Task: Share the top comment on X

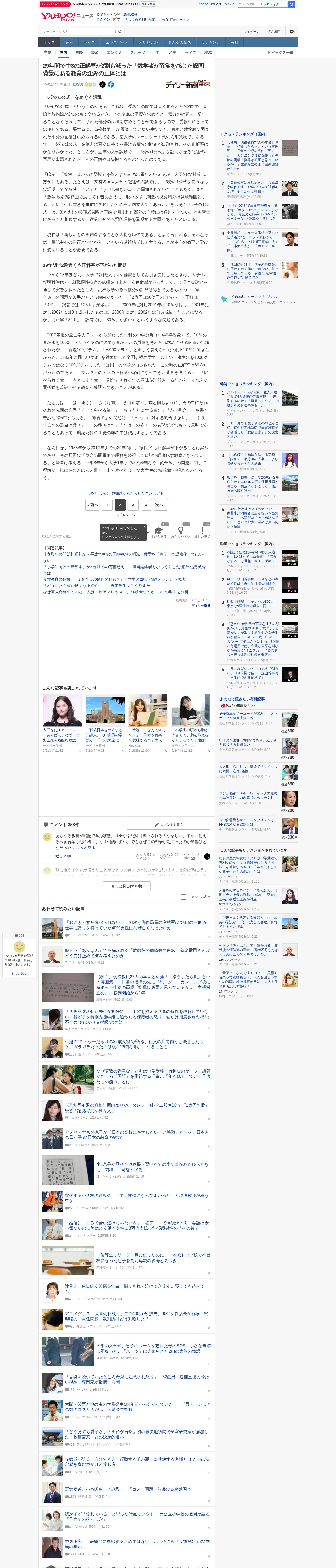Action: coord(207,856)
